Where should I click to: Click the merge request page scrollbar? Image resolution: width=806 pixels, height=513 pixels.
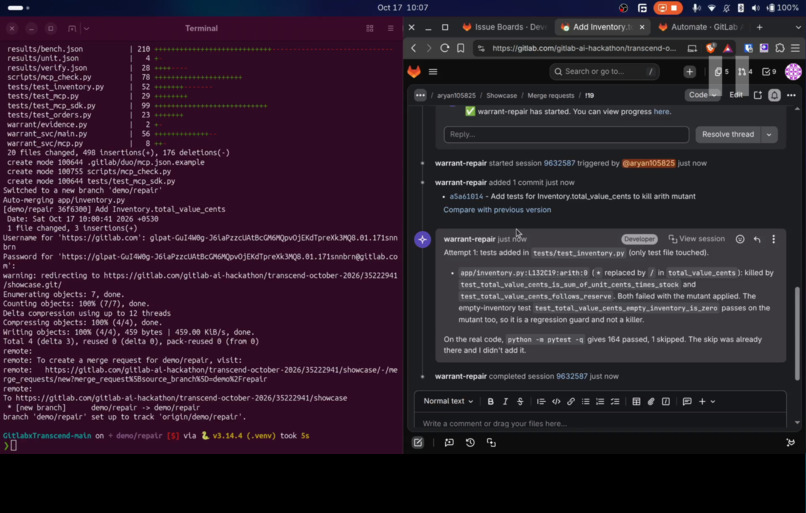click(x=797, y=333)
